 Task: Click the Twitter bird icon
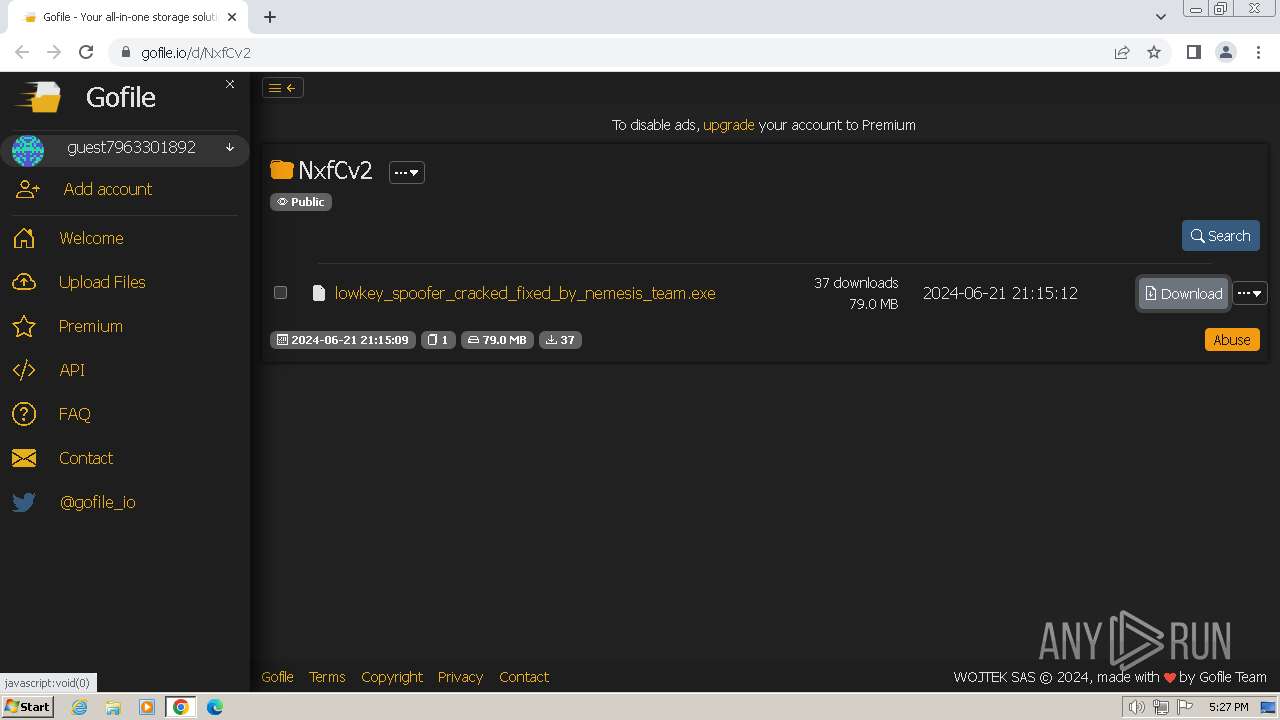[24, 502]
